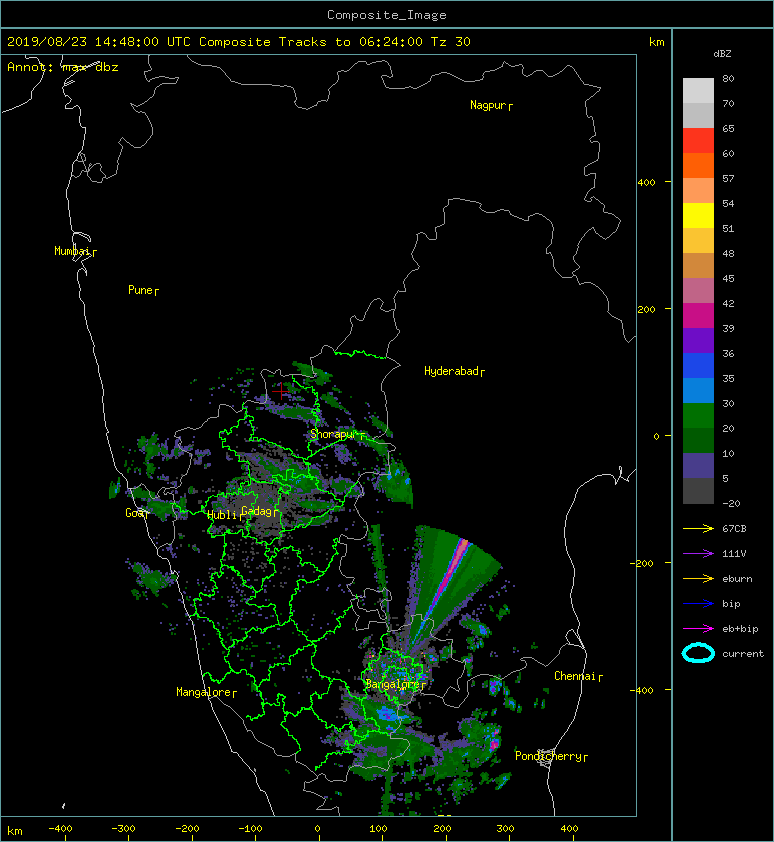The width and height of the screenshot is (774, 842).
Task: Click the Nagpur city label
Action: click(x=491, y=105)
